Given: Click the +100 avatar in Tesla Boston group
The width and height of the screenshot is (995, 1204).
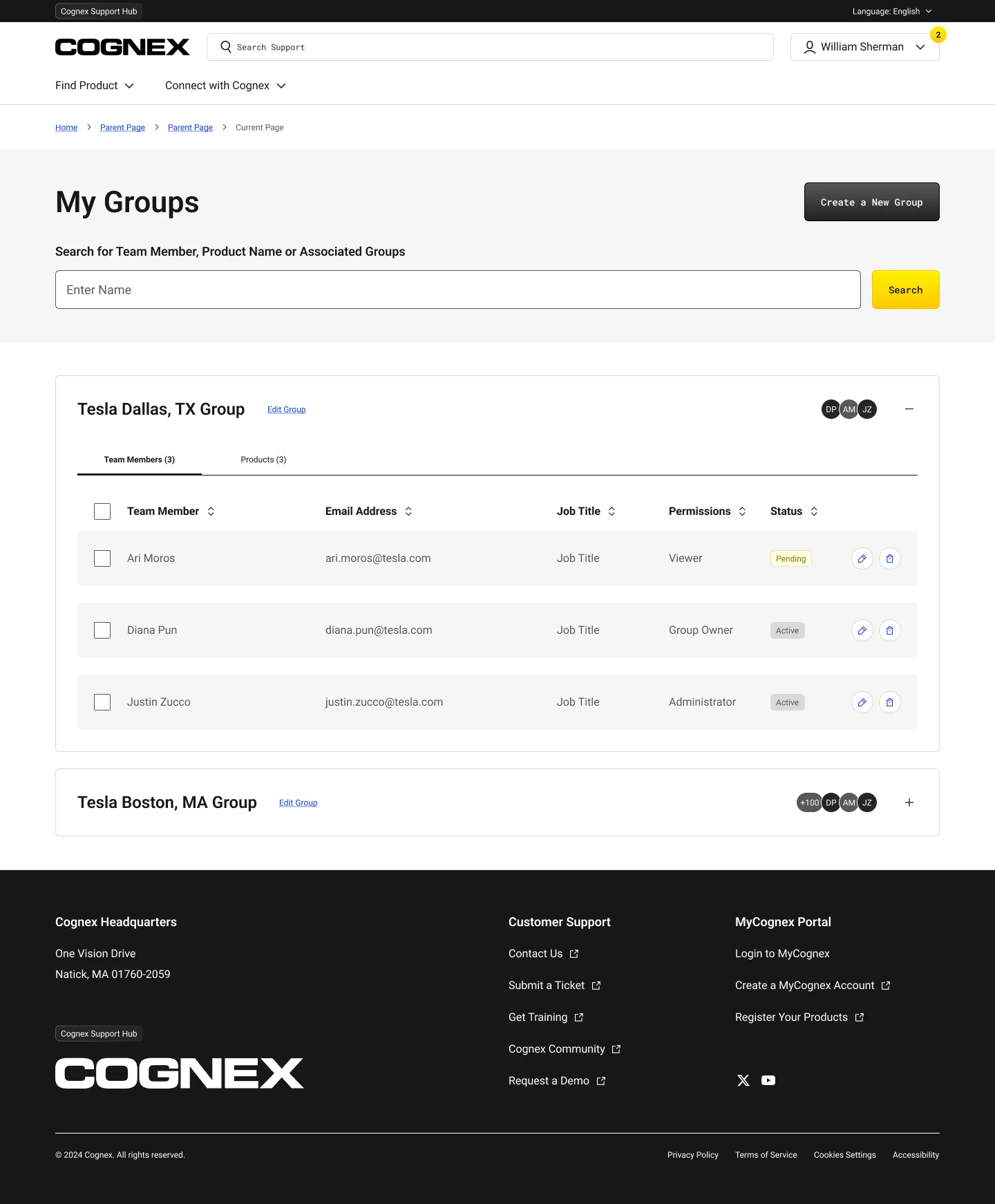Looking at the screenshot, I should (809, 802).
